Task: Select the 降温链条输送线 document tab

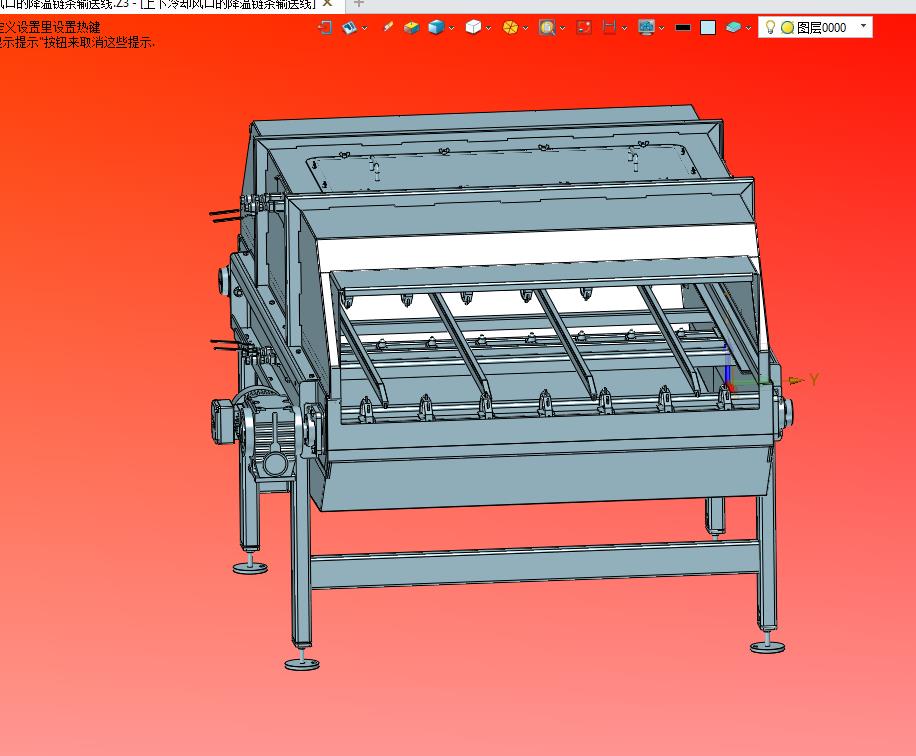Action: pyautogui.click(x=158, y=4)
